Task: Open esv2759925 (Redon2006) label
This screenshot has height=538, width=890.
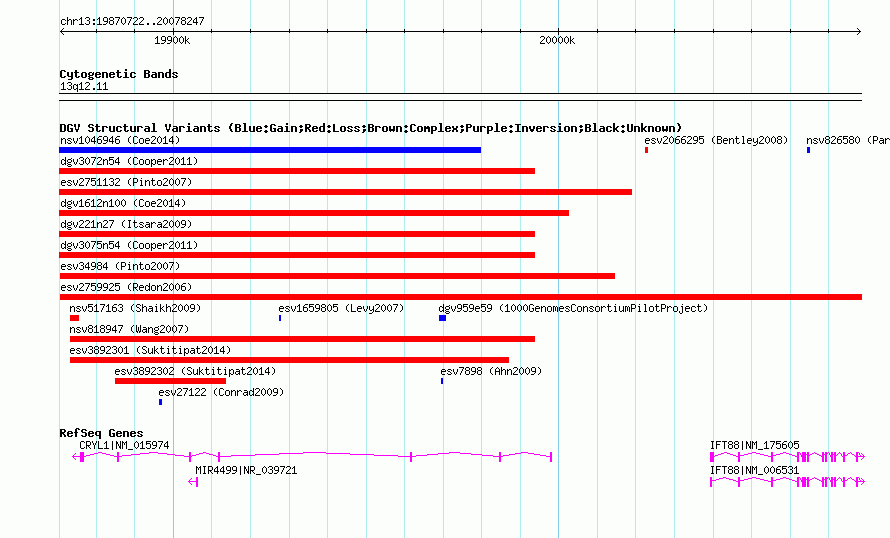Action: pyautogui.click(x=126, y=287)
